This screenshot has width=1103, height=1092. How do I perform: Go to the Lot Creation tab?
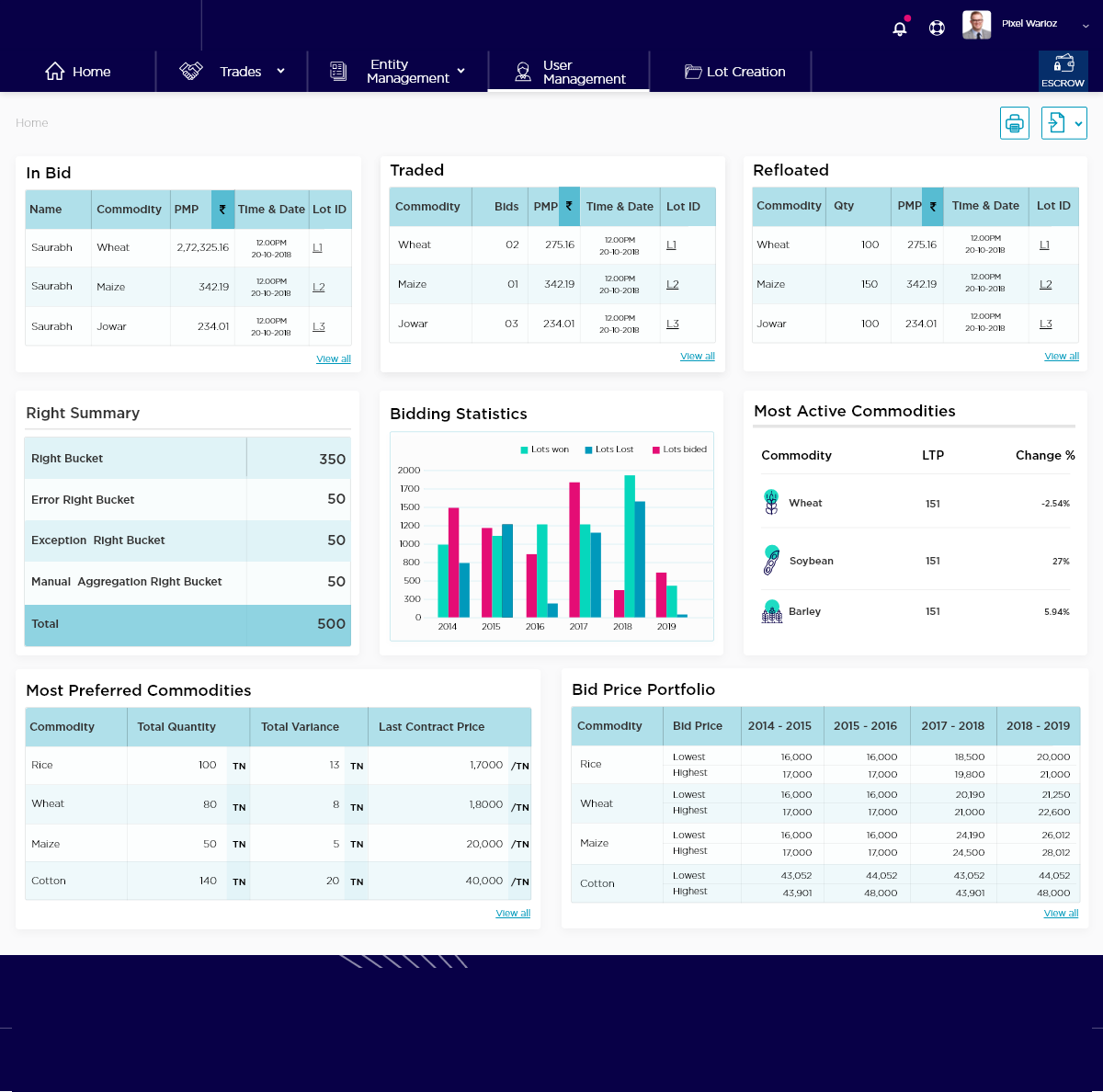(x=734, y=72)
